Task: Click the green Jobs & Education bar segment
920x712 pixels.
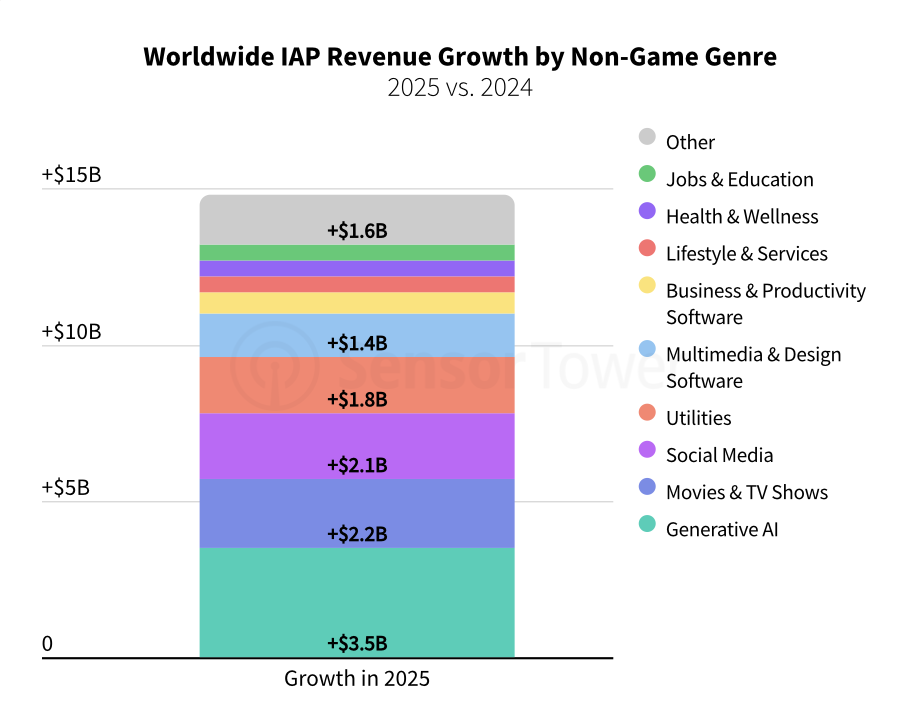Action: (x=357, y=252)
